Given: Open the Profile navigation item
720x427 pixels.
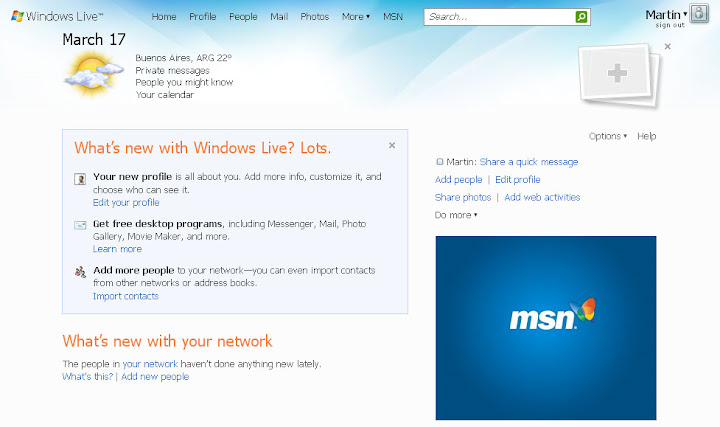Looking at the screenshot, I should [x=202, y=17].
